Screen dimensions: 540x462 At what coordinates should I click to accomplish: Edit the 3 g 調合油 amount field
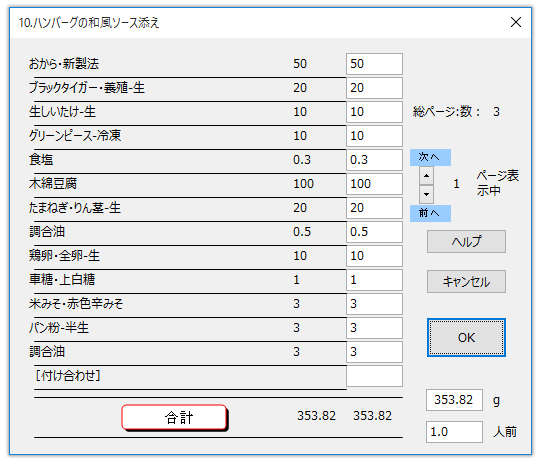coord(374,352)
